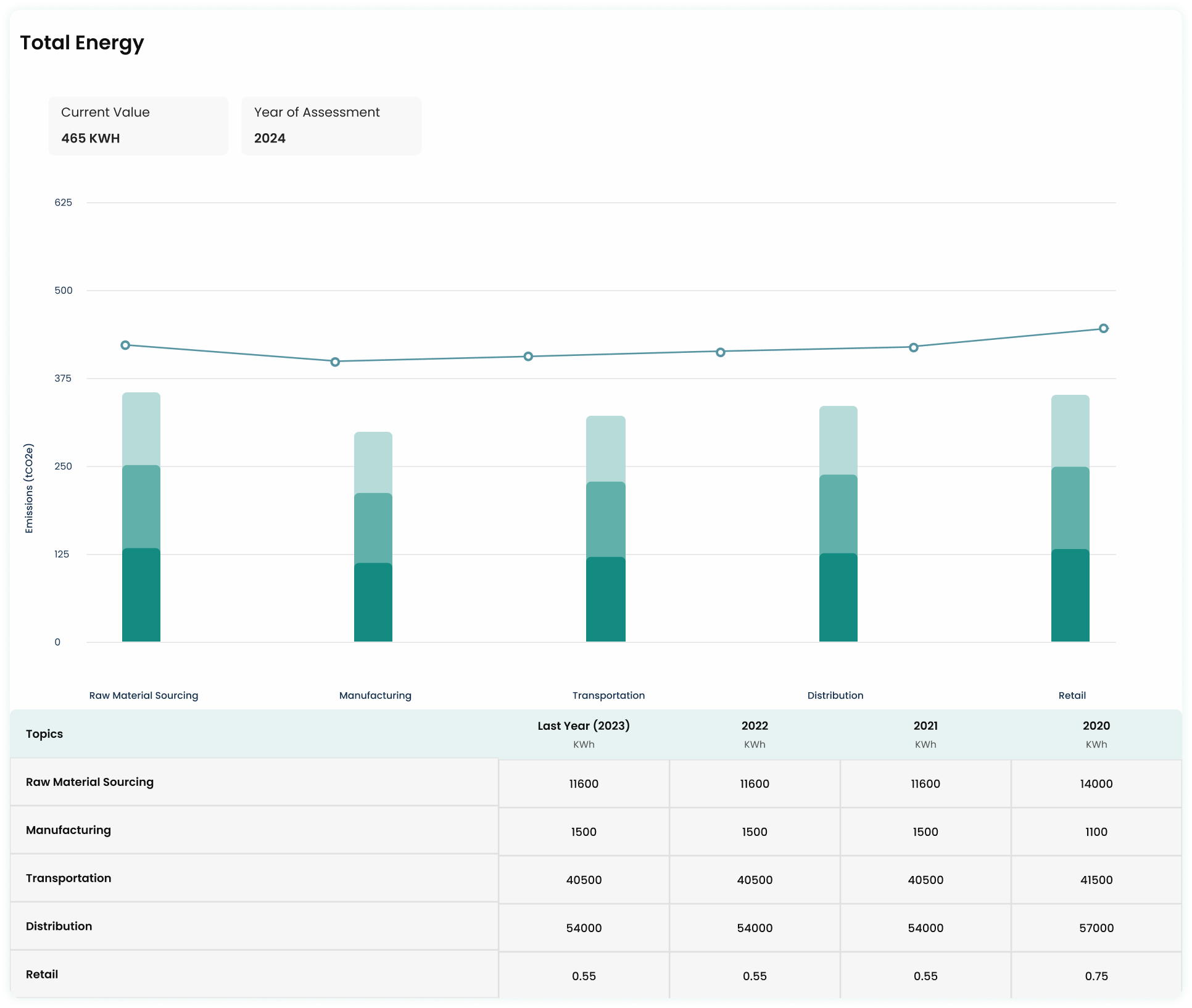
Task: Click the 465 KWH value
Action: pyautogui.click(x=90, y=138)
